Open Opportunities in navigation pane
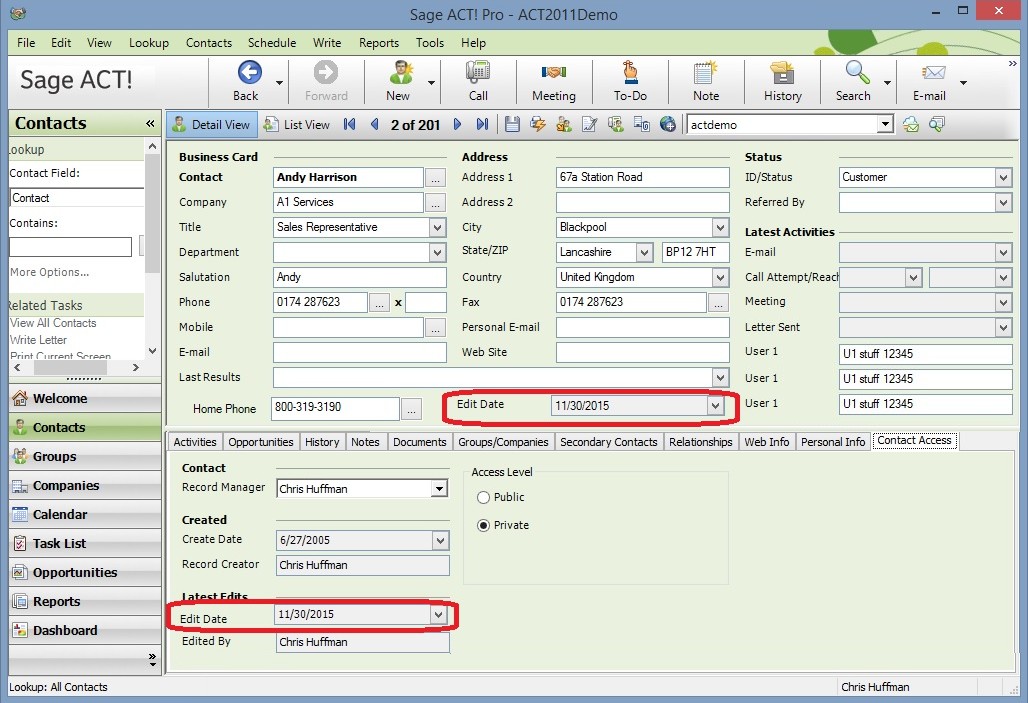The image size is (1028, 703). tap(85, 572)
